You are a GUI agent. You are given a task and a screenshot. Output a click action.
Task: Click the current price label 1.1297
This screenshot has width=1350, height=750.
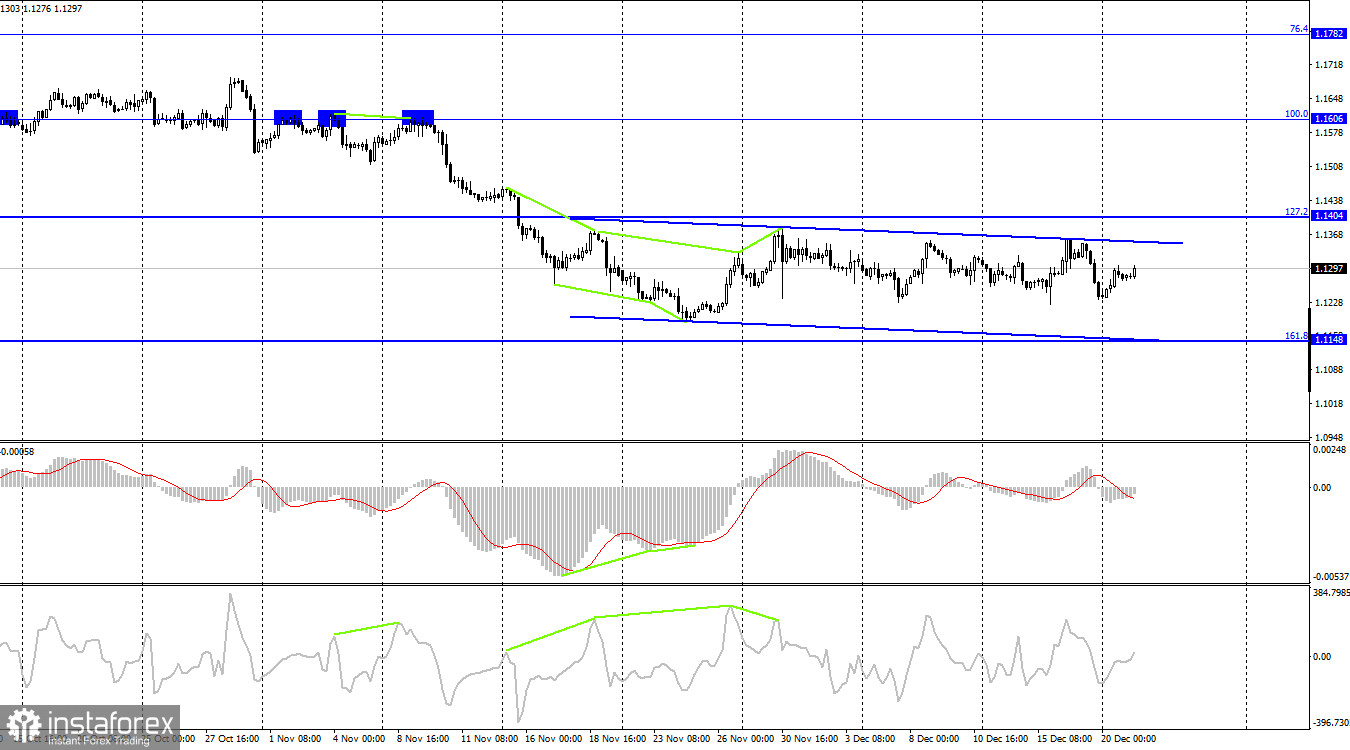coord(1329,269)
